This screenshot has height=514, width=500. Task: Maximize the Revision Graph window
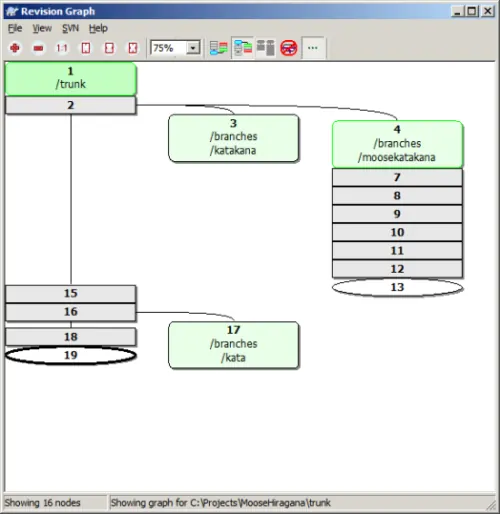click(472, 11)
